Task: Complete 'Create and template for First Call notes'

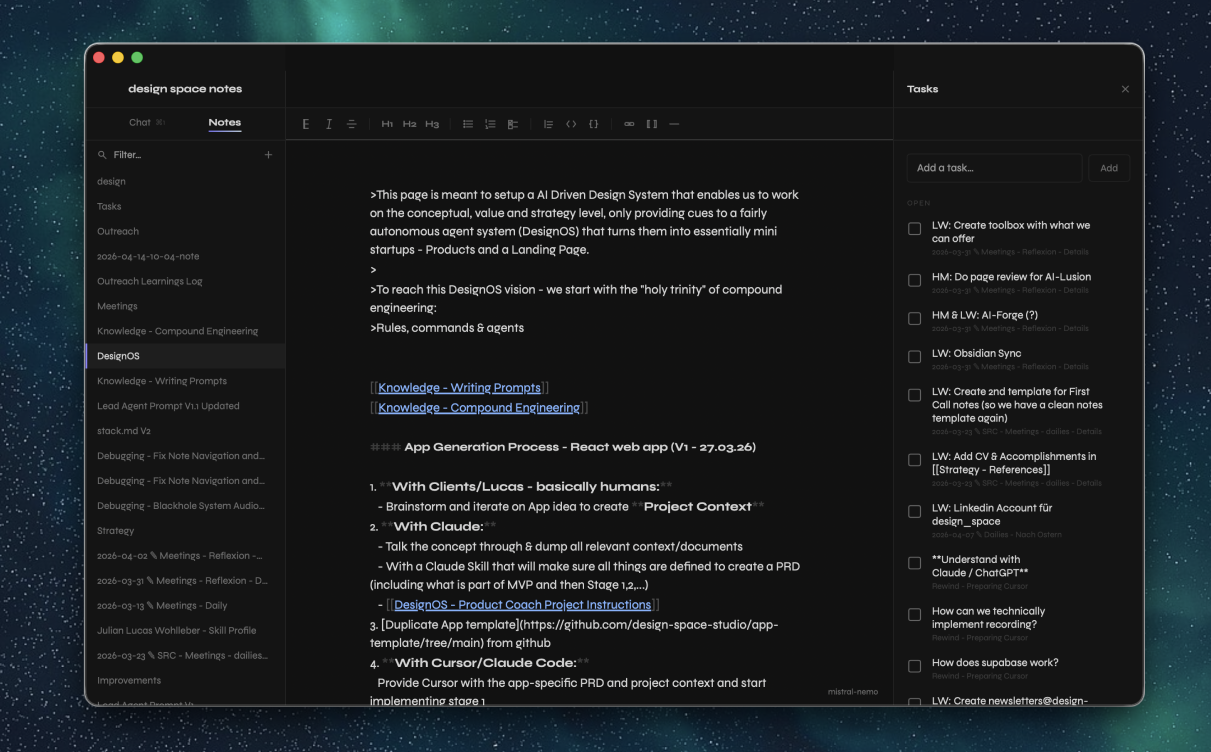Action: pos(914,395)
